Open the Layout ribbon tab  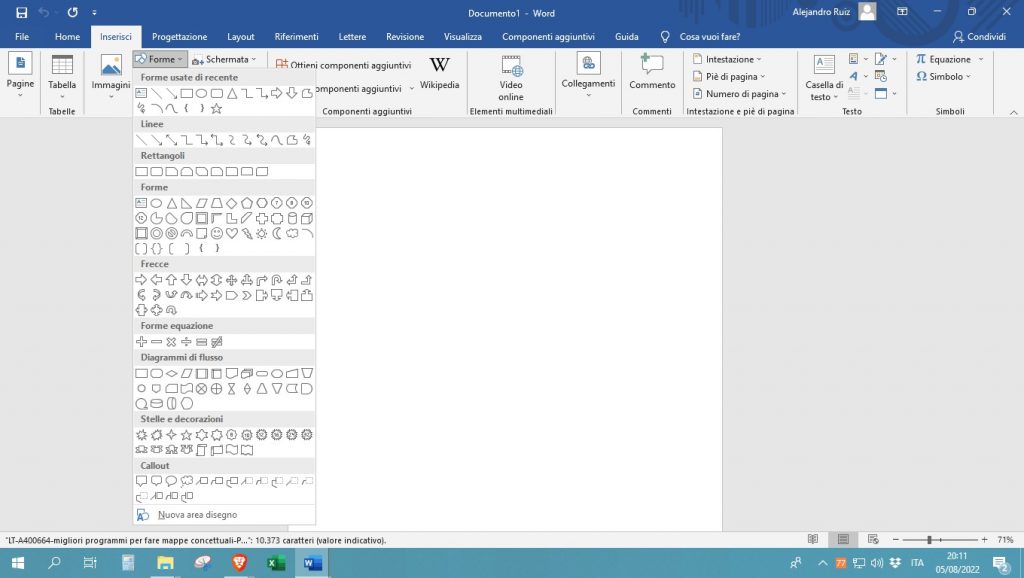[241, 37]
